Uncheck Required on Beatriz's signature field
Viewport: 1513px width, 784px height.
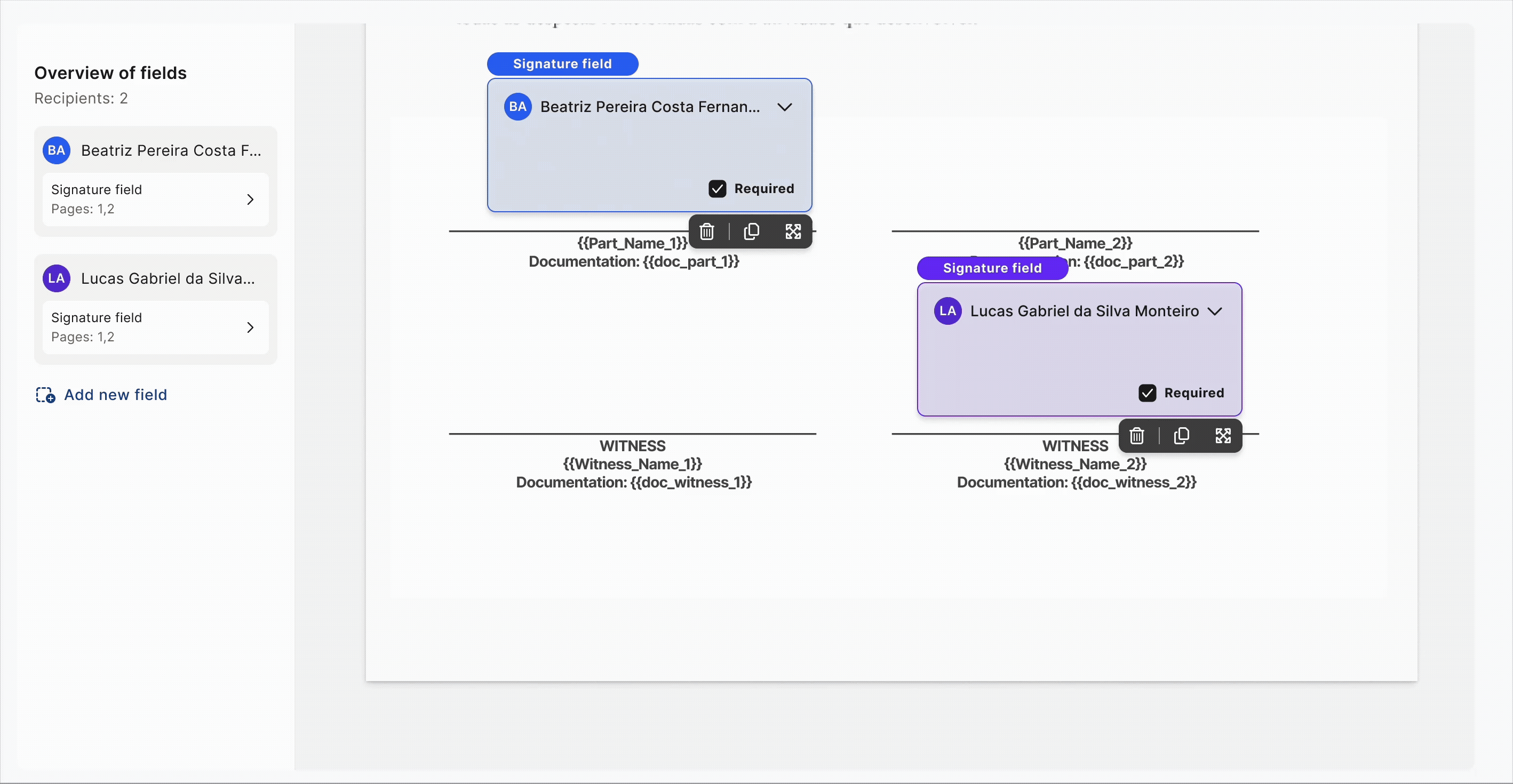[717, 188]
